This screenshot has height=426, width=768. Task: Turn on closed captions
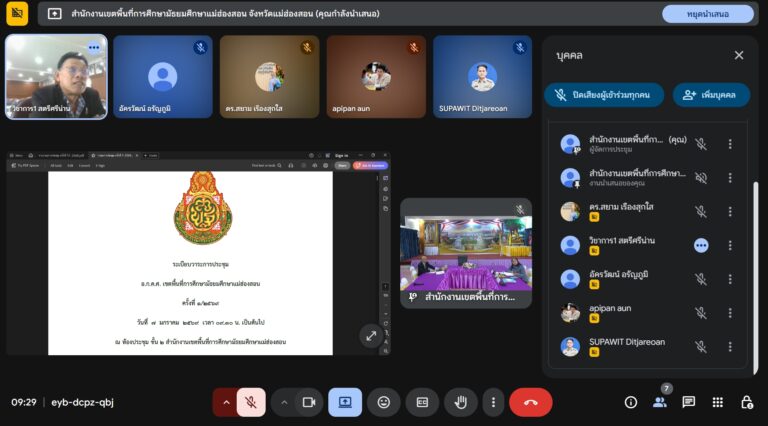(422, 402)
